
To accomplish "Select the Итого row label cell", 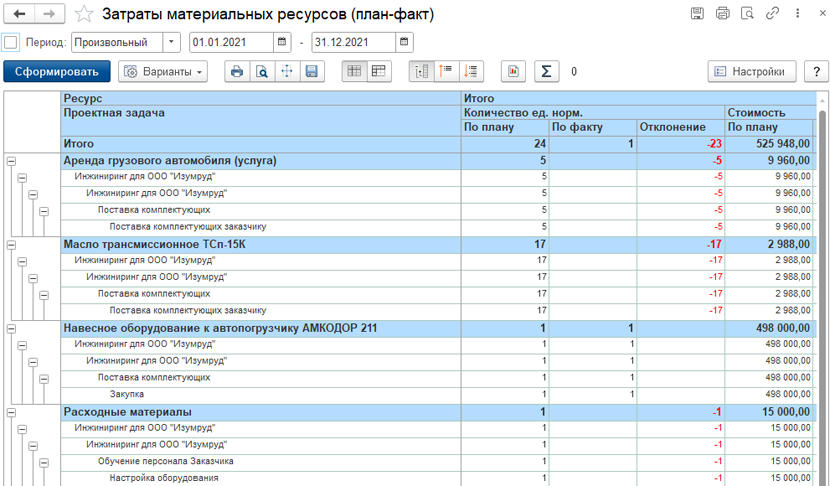I will [x=260, y=144].
